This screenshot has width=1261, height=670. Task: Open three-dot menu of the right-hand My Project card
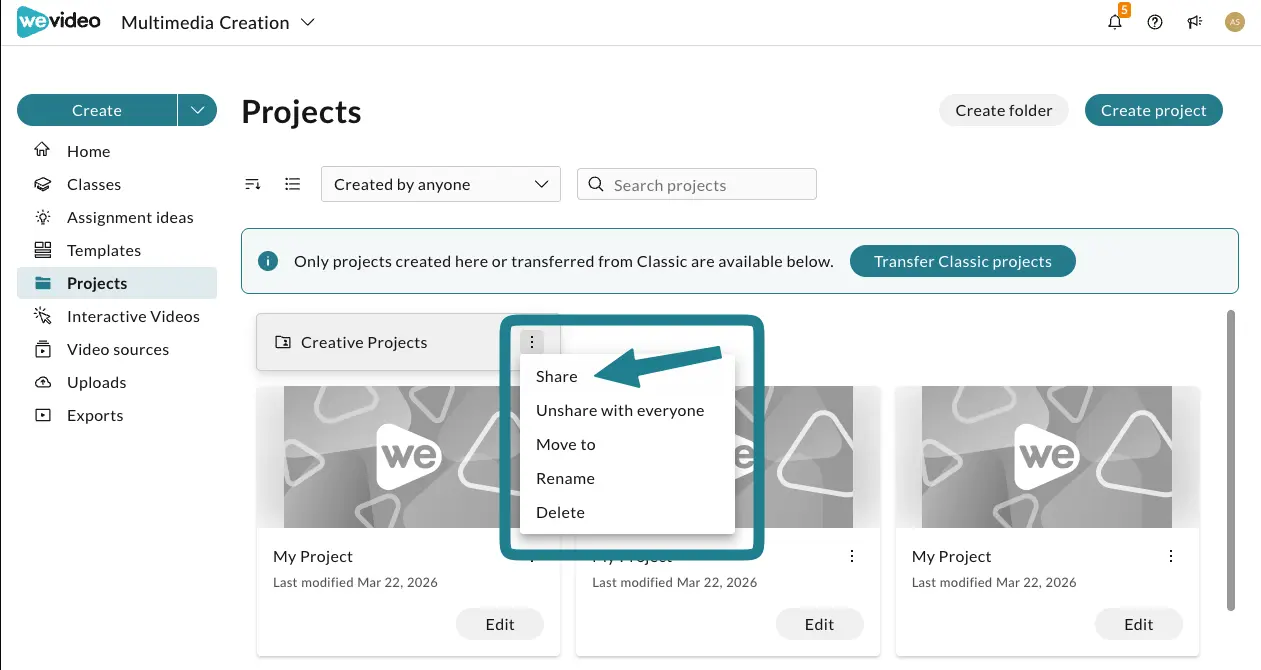click(1171, 556)
